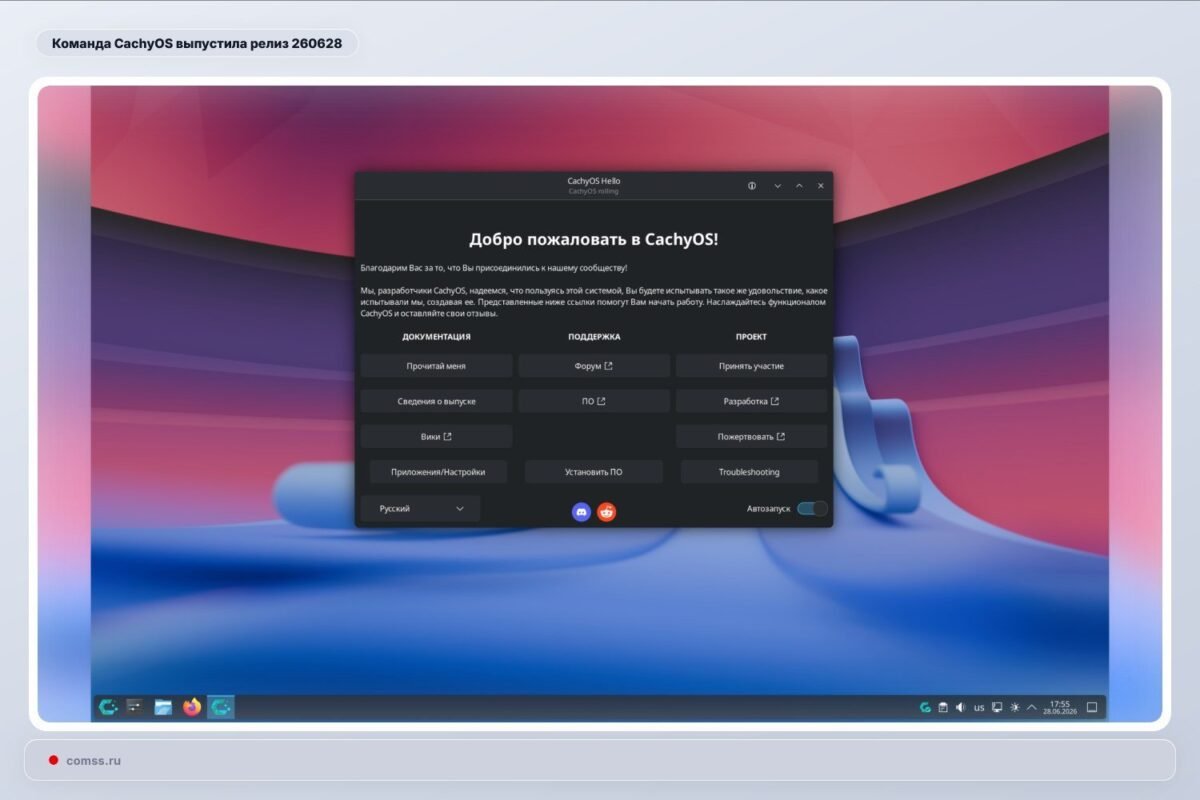Viewport: 1200px width, 800px height.
Task: Click the Пожертвовать external link button
Action: [751, 436]
